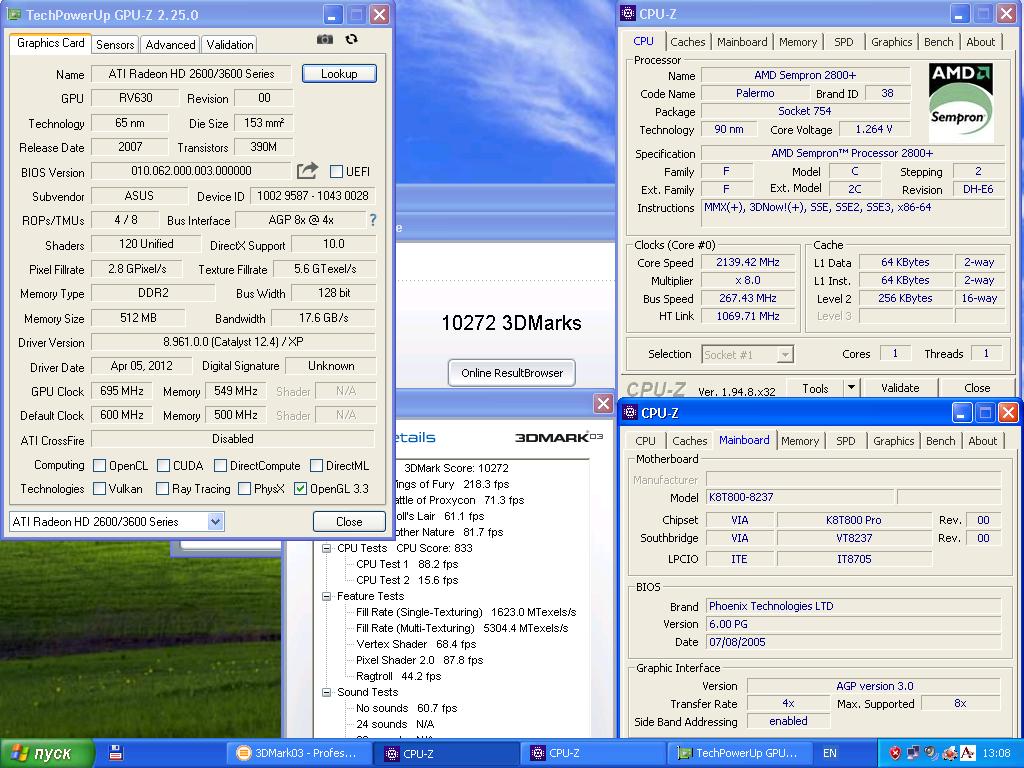Enable the UEFI checkbox
The width and height of the screenshot is (1024, 768).
pyautogui.click(x=336, y=172)
